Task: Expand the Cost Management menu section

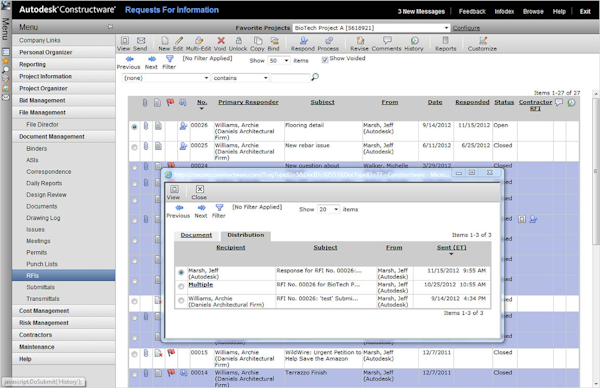Action: point(64,311)
